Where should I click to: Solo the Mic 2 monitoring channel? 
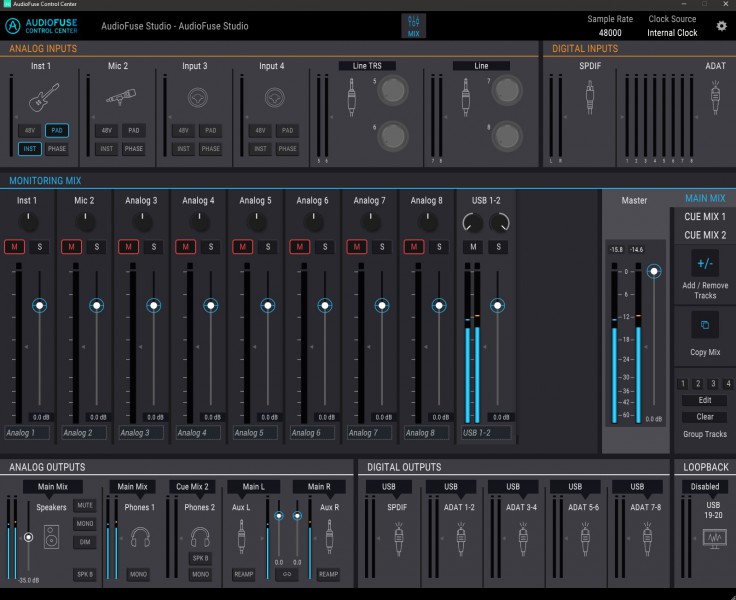pos(97,246)
